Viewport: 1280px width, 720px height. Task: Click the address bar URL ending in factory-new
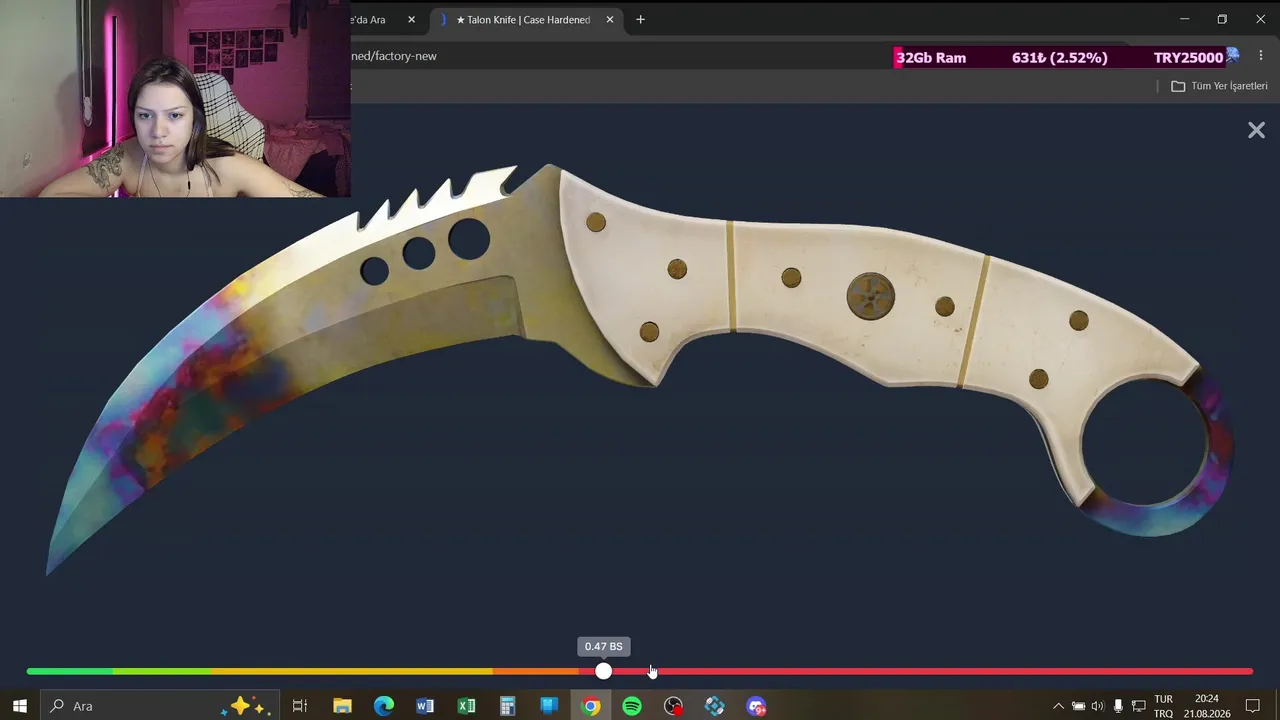coord(394,56)
